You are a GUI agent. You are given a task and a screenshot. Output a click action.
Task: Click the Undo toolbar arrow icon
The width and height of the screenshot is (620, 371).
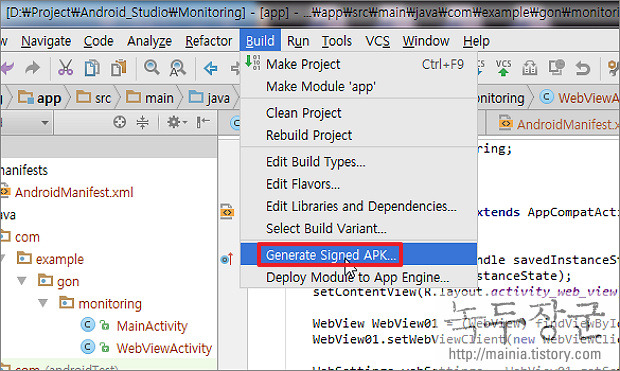(7, 68)
